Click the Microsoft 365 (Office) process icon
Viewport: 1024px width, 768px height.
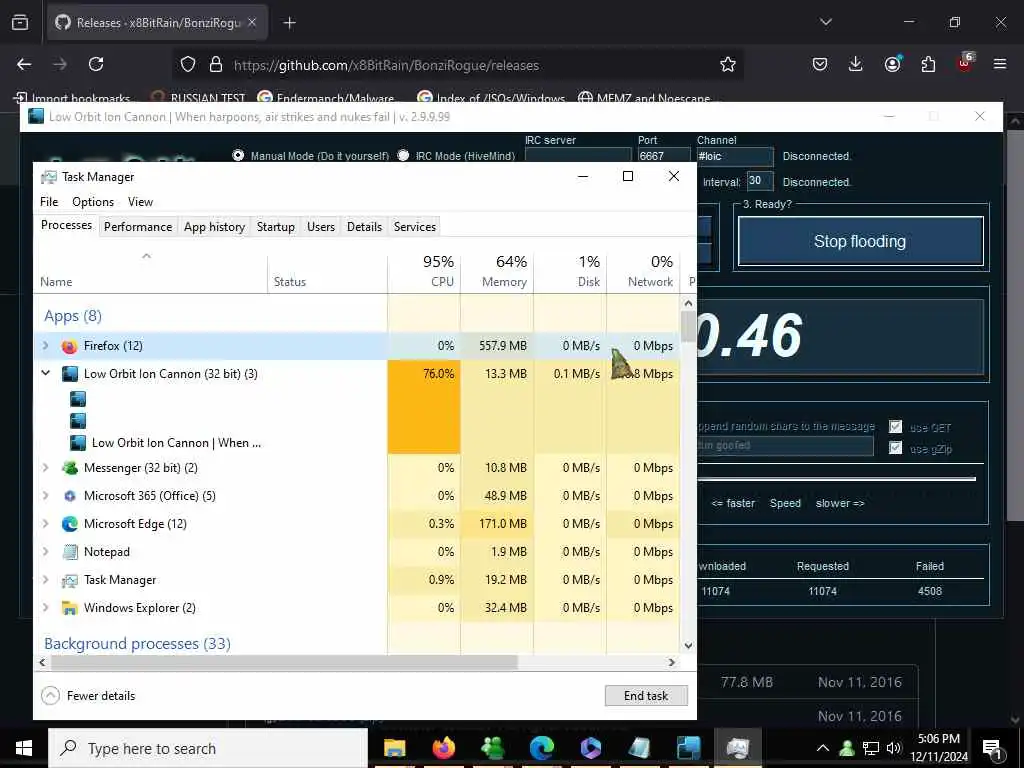[69, 496]
